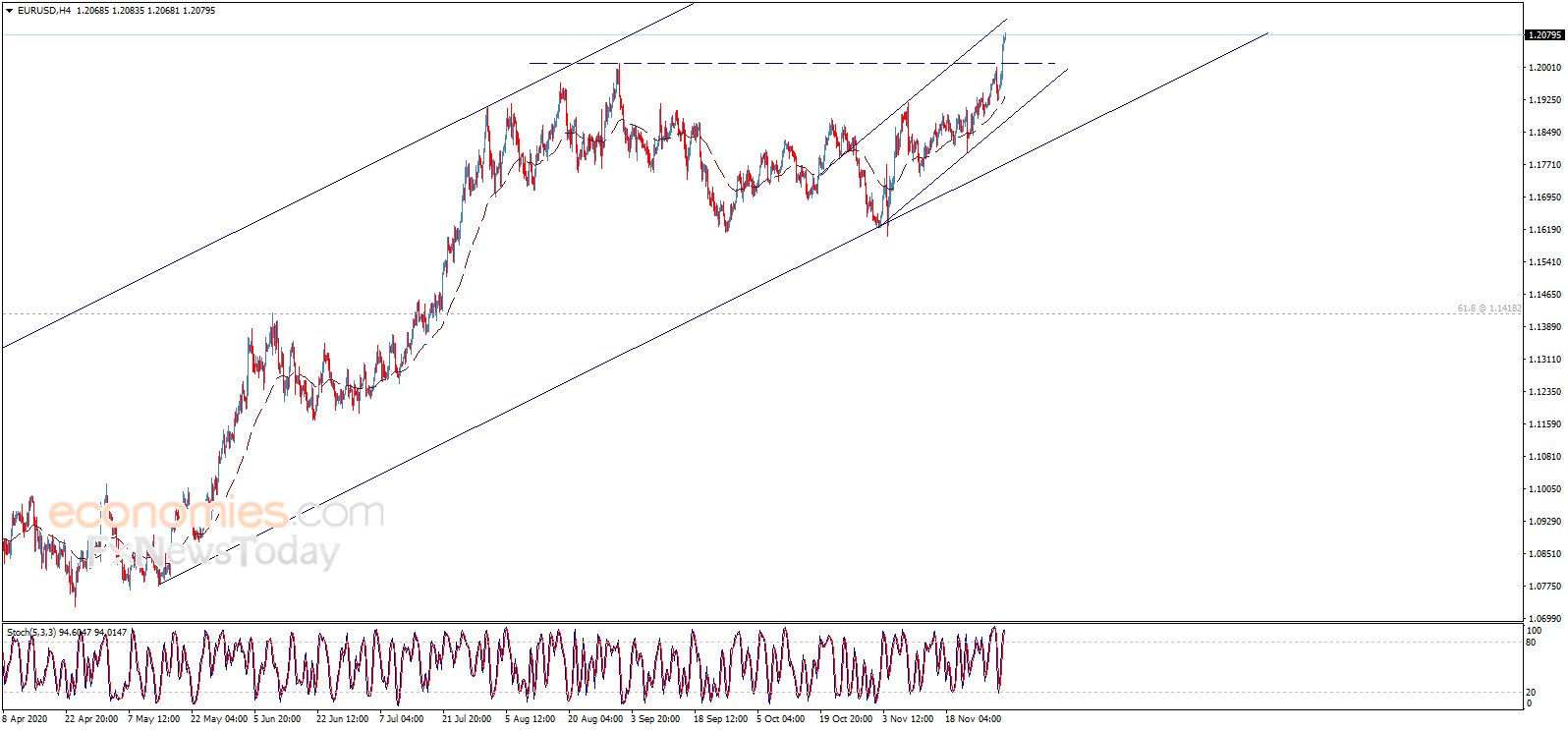Click the 18 Sep 12:00 time label
The image size is (1568, 730).
720,719
